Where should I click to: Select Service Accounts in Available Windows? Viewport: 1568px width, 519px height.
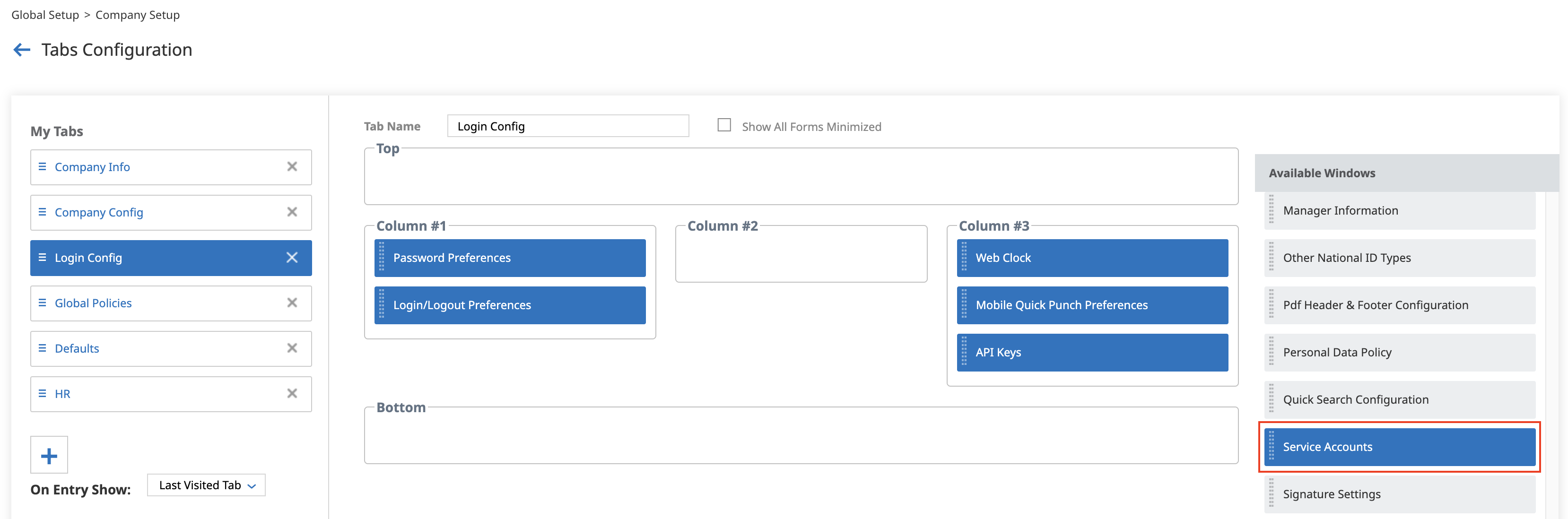1400,447
